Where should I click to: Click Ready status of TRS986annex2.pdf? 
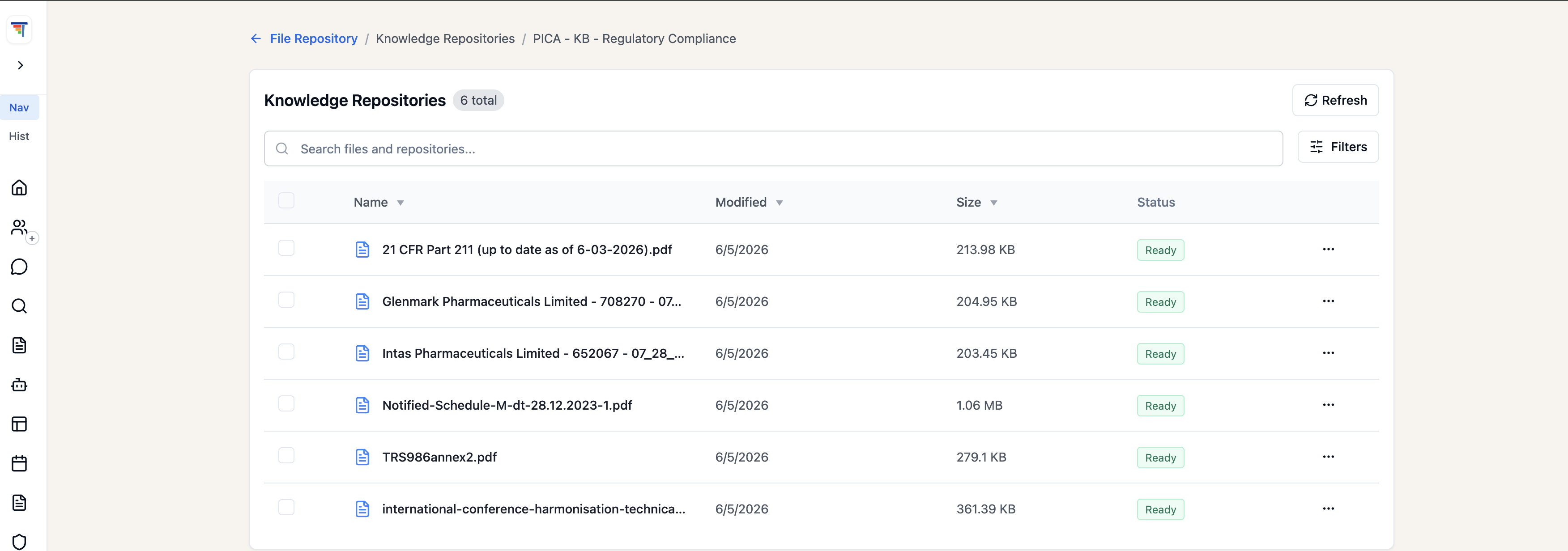tap(1160, 458)
